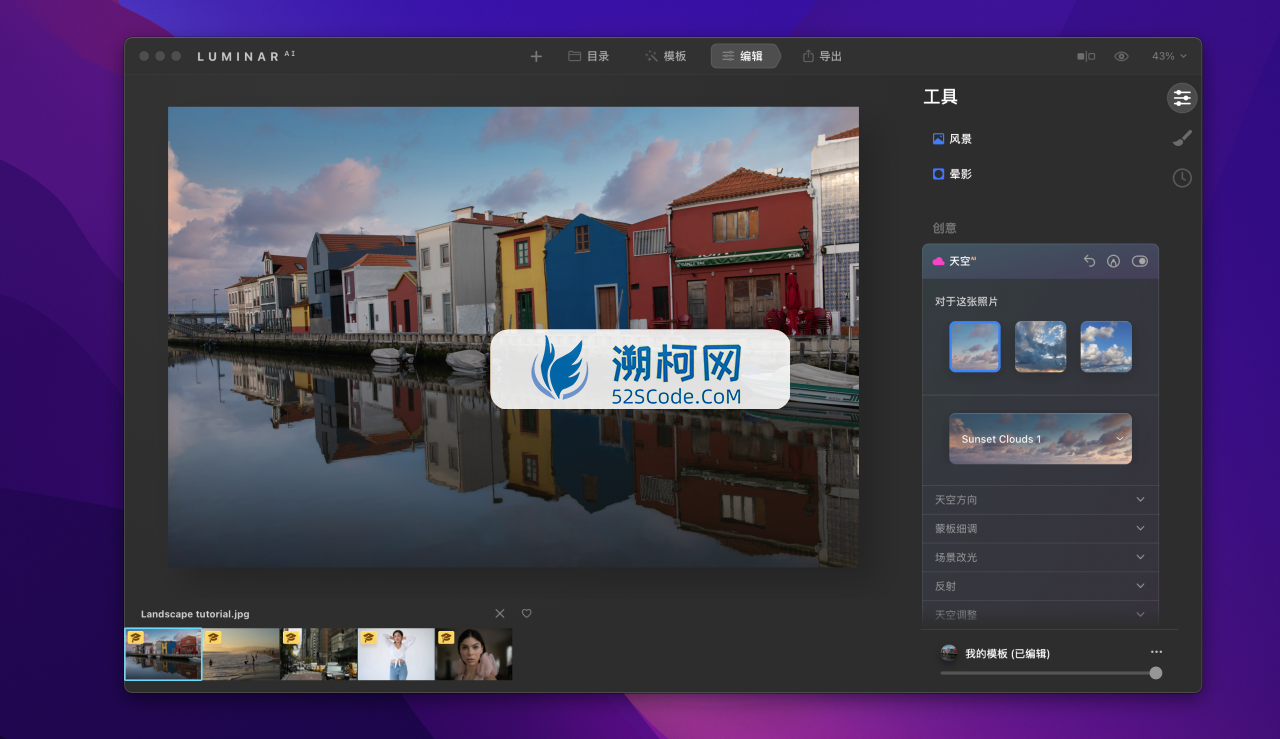This screenshot has height=739, width=1280.
Task: Open the 43% zoom dropdown
Action: [x=1169, y=56]
